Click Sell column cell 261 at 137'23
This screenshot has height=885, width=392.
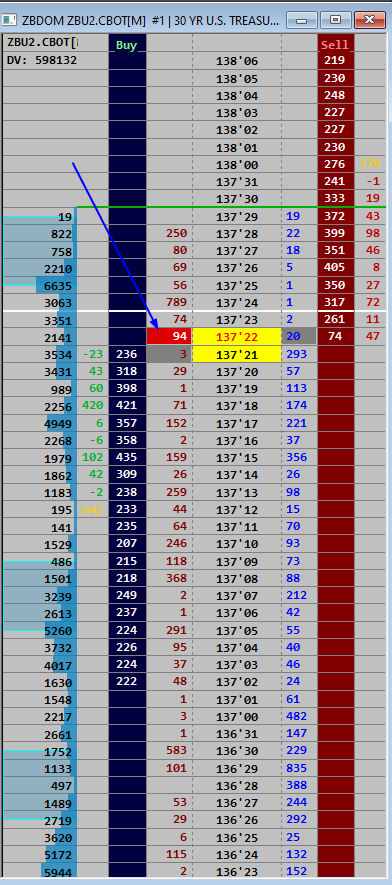coord(336,319)
